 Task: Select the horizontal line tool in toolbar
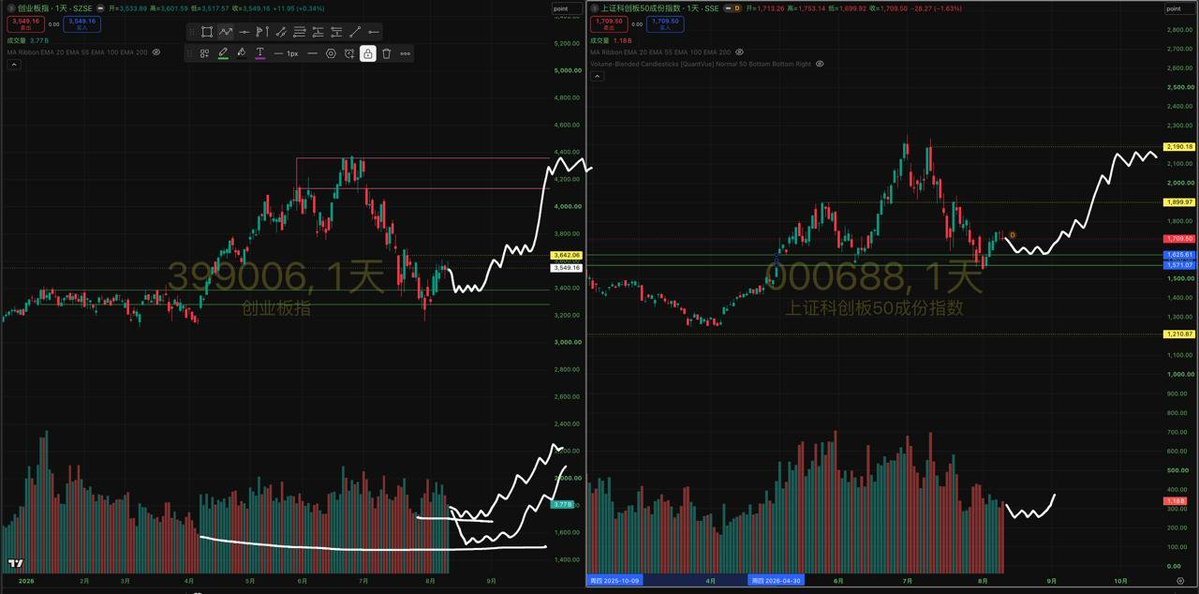point(243,32)
